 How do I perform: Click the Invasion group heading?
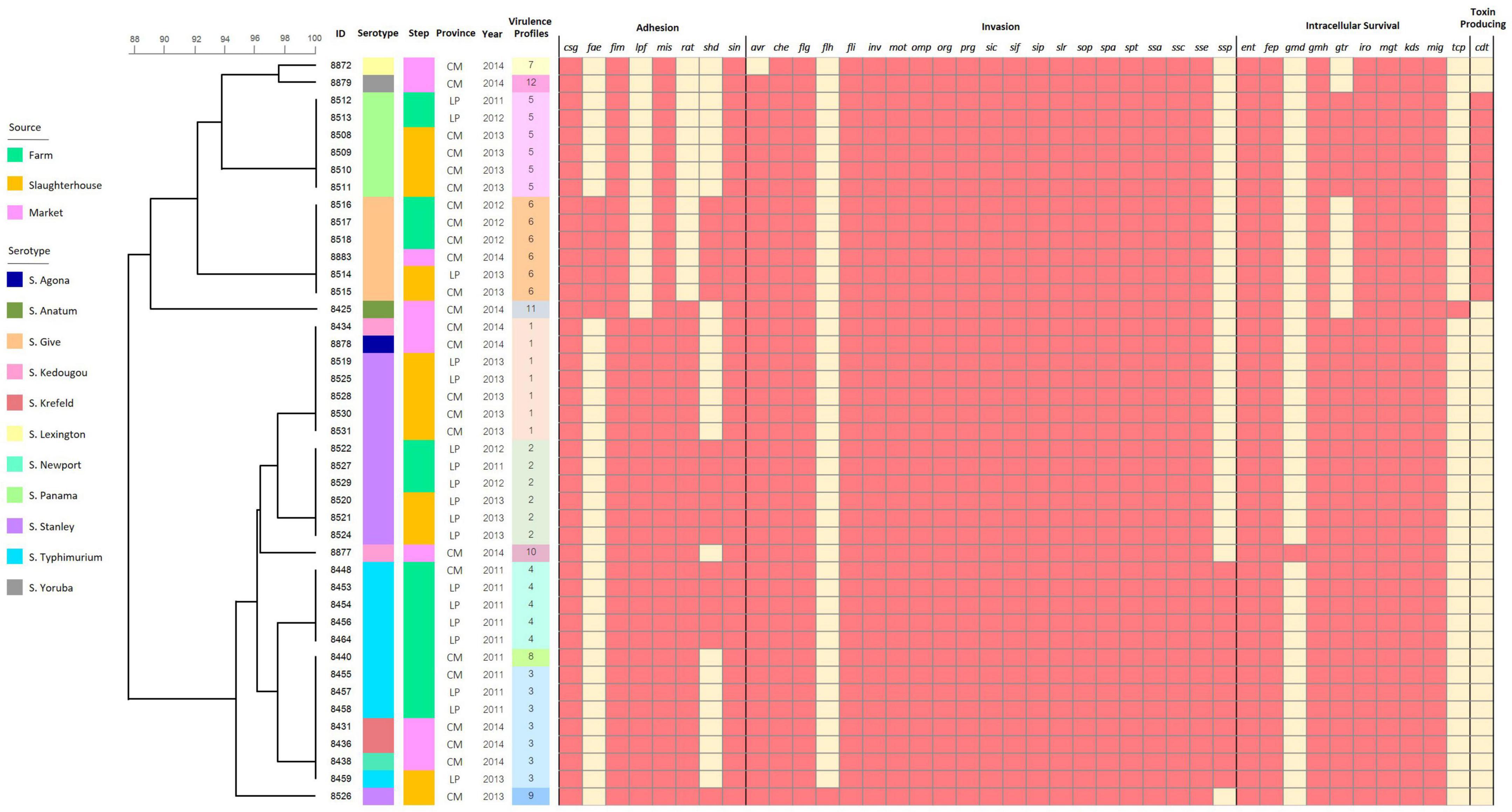pos(1000,27)
